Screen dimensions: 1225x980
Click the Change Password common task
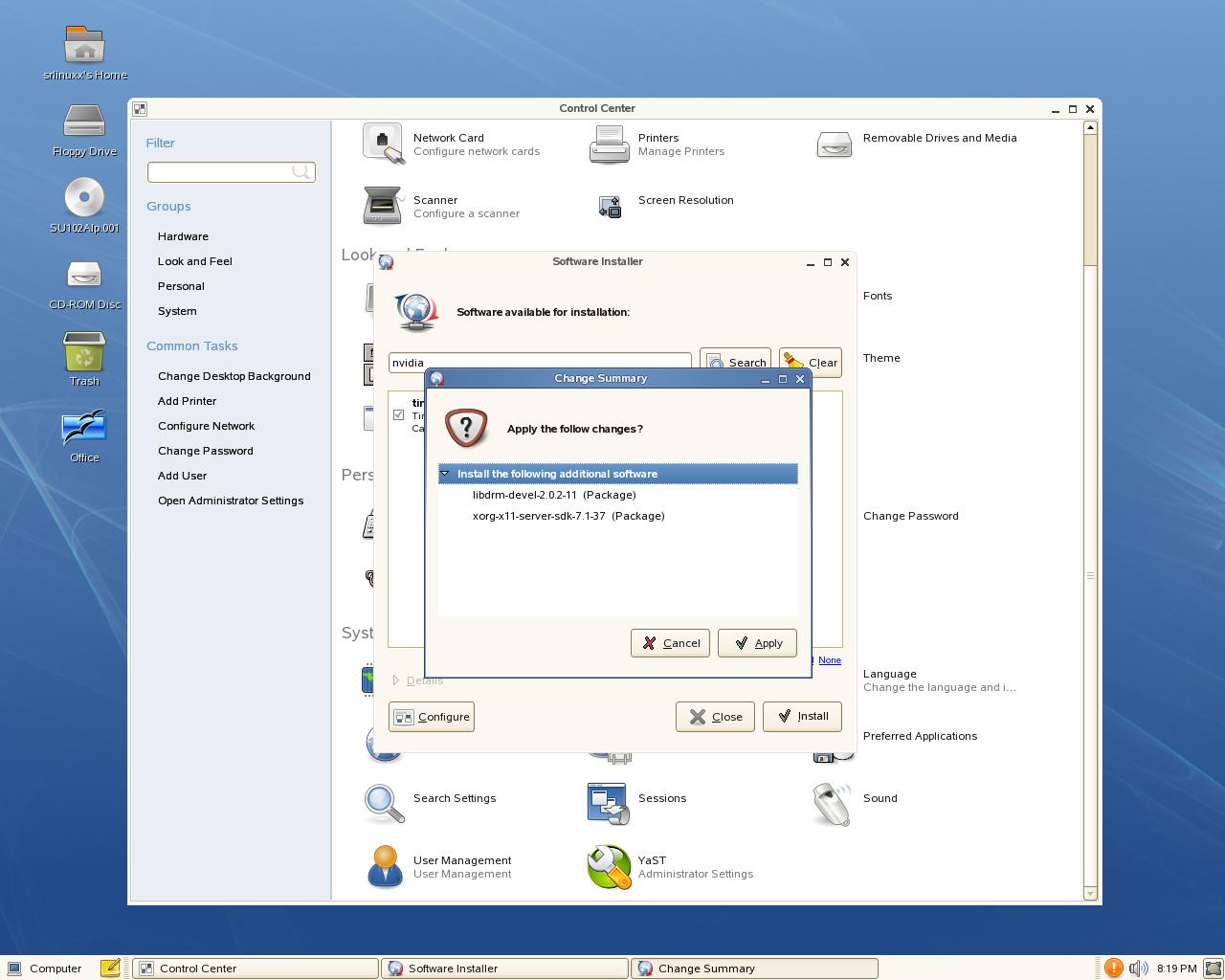tap(206, 451)
